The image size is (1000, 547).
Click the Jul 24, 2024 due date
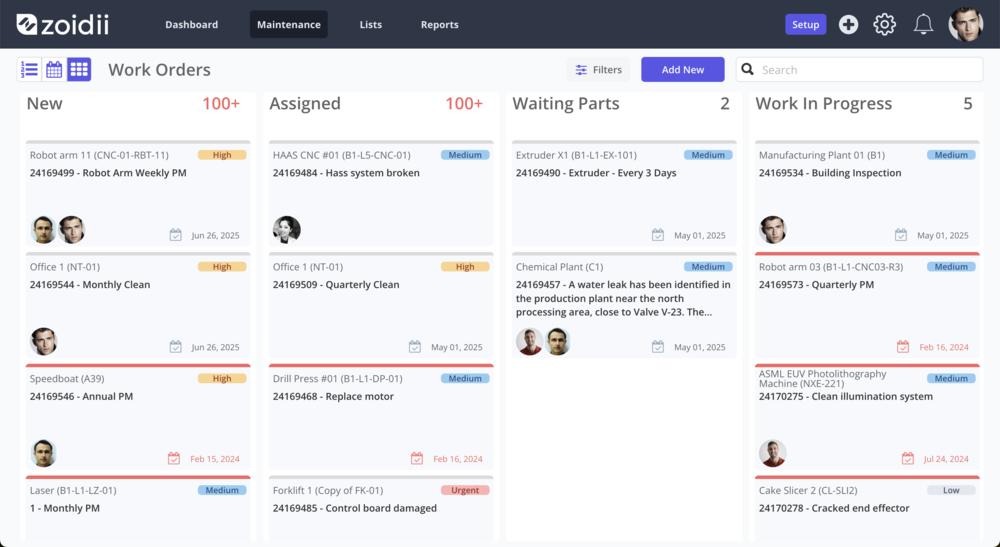pos(946,458)
